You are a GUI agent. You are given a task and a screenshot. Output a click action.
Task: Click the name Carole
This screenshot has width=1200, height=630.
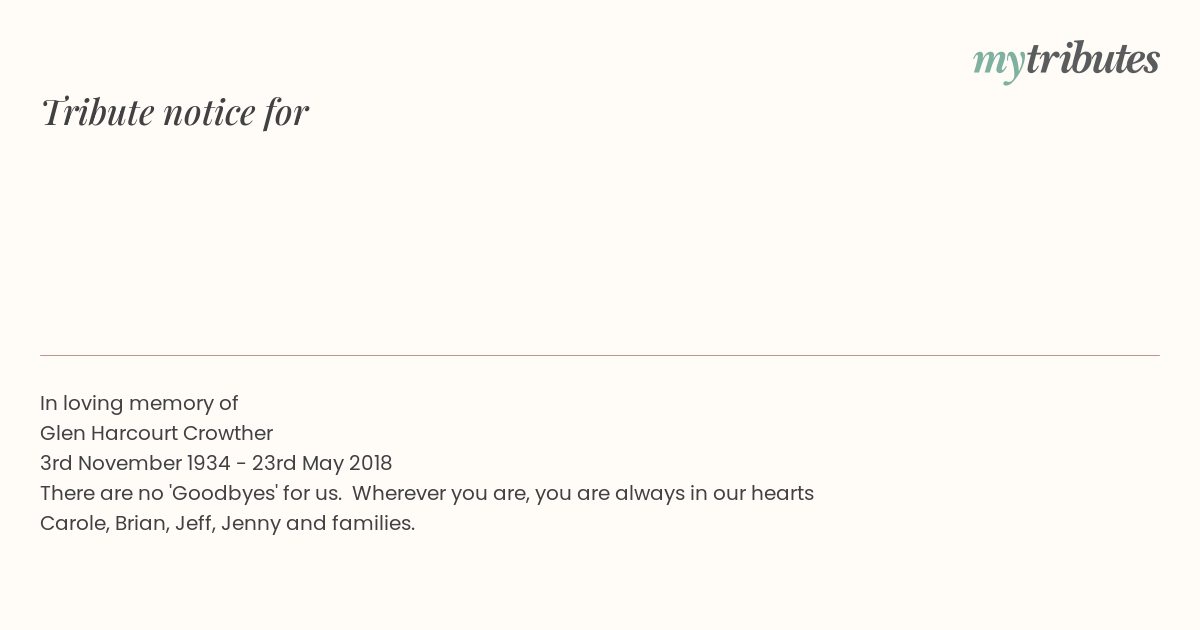pyautogui.click(x=74, y=523)
